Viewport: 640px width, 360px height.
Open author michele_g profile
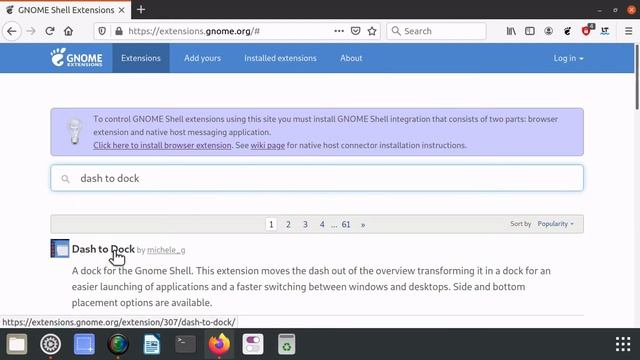(x=166, y=250)
